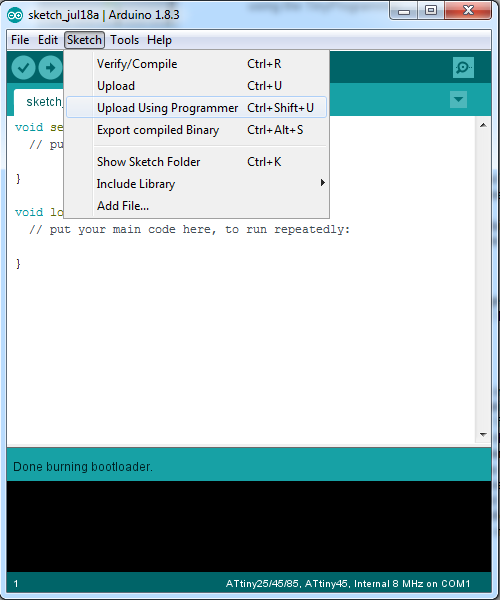Choose Add File... entry
Image resolution: width=500 pixels, height=600 pixels.
pyautogui.click(x=196, y=206)
